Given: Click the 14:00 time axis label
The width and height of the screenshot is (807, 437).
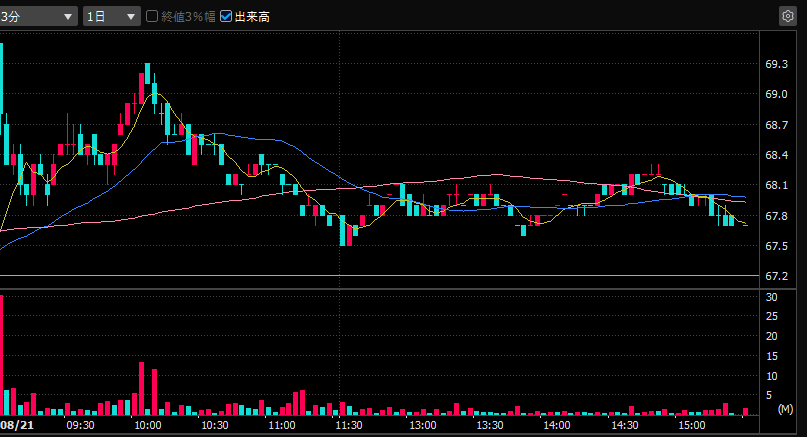Looking at the screenshot, I should point(557,425).
